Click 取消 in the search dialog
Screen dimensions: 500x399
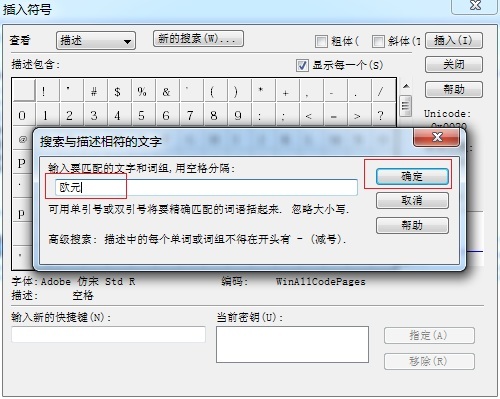point(412,200)
